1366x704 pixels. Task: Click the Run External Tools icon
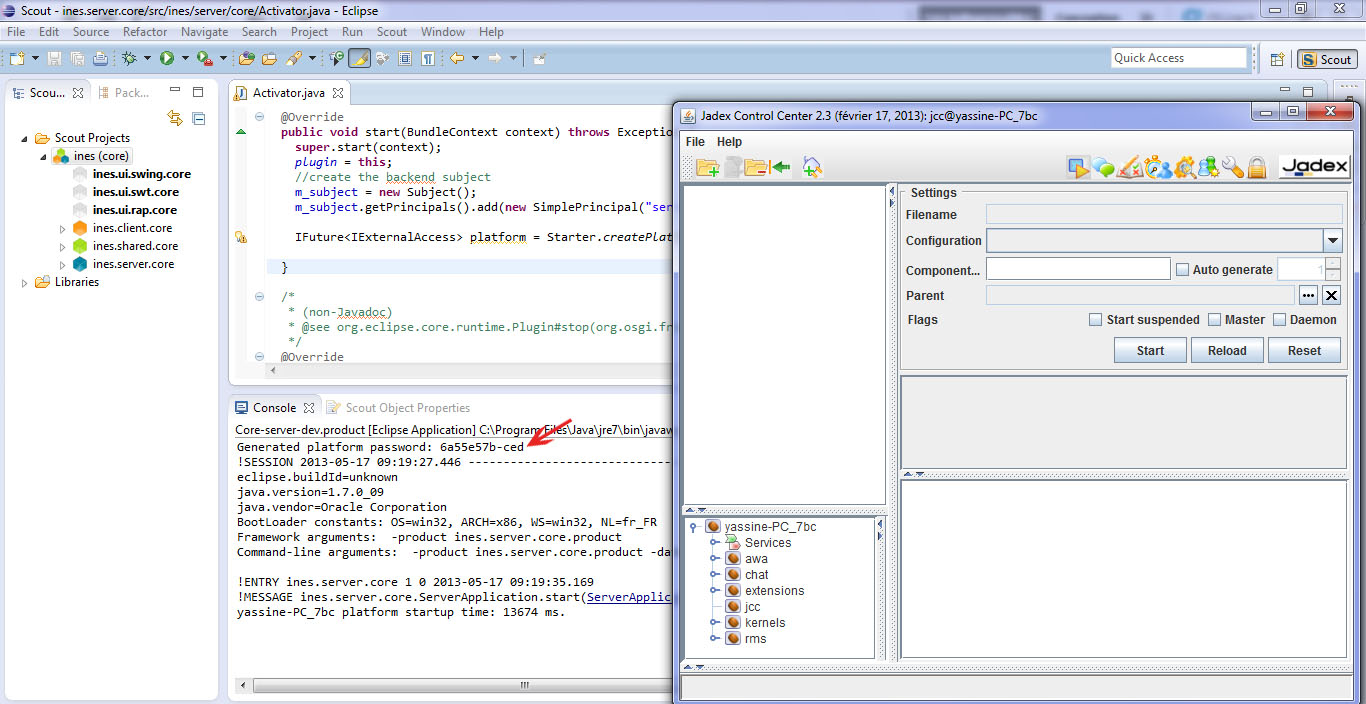coord(203,59)
